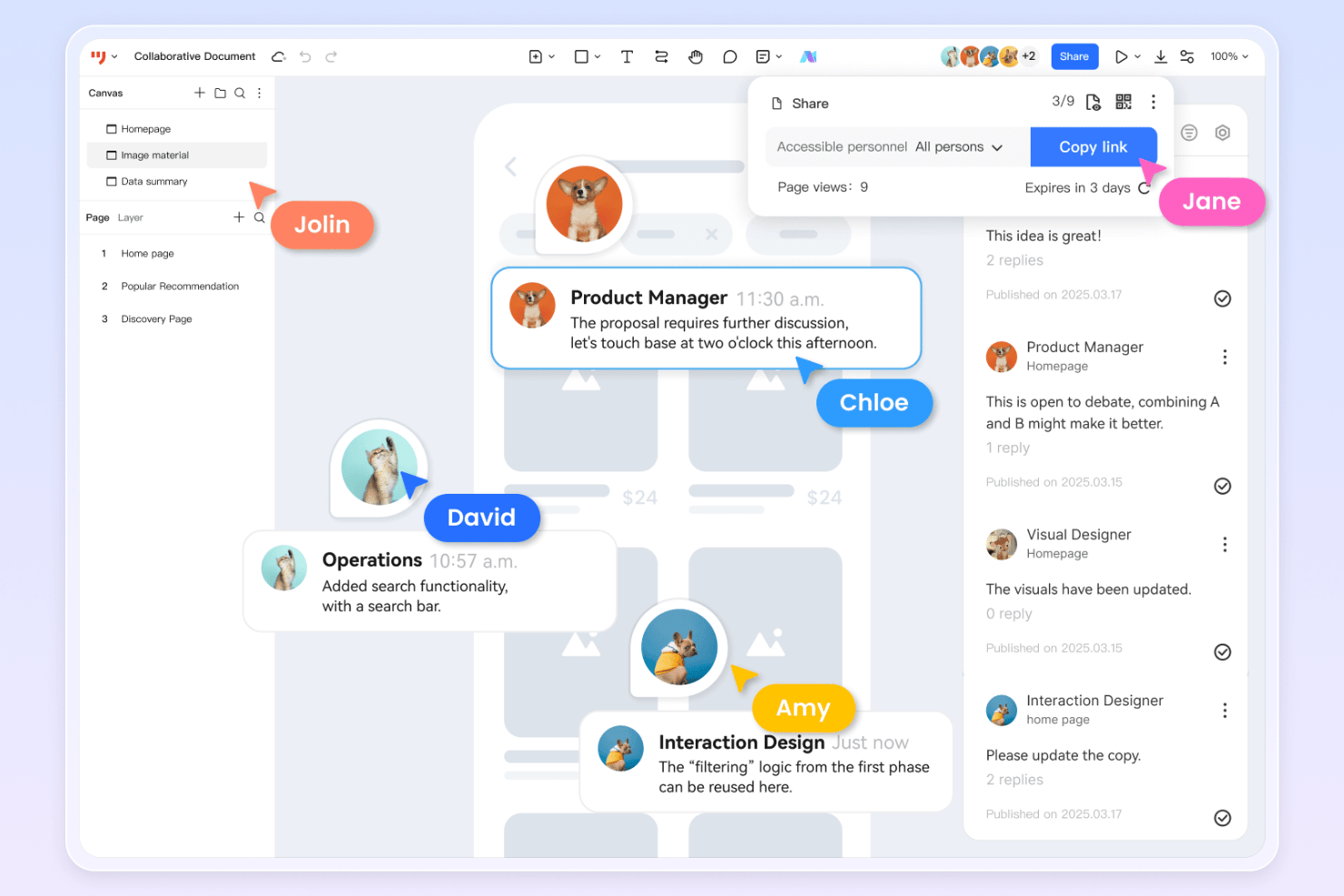Select the add page tool

[x=536, y=56]
